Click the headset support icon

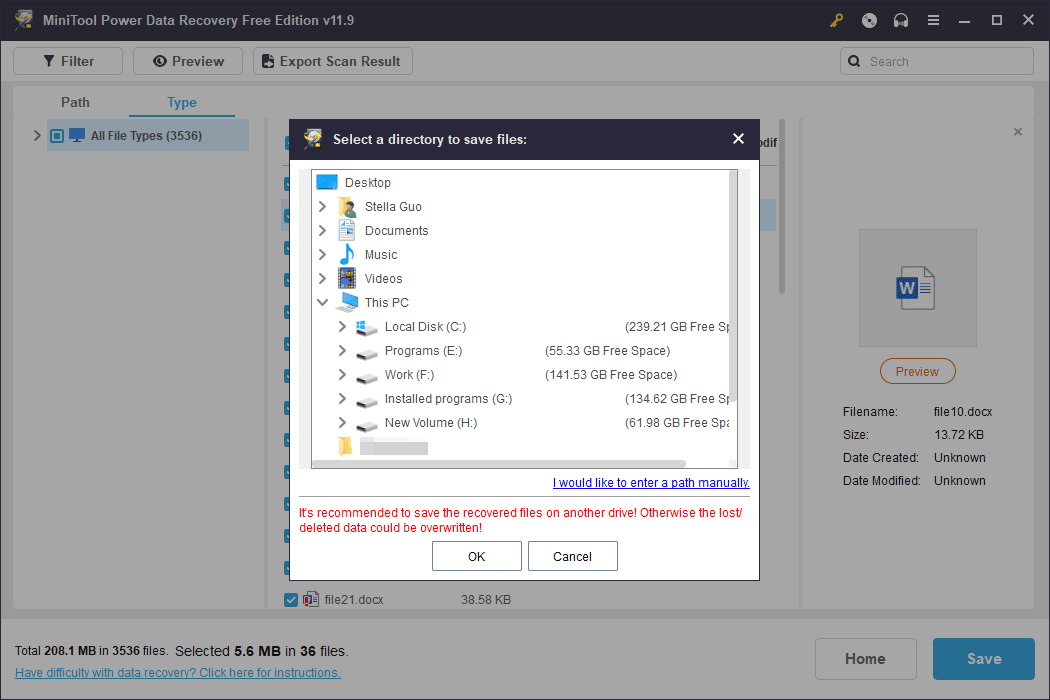901,20
